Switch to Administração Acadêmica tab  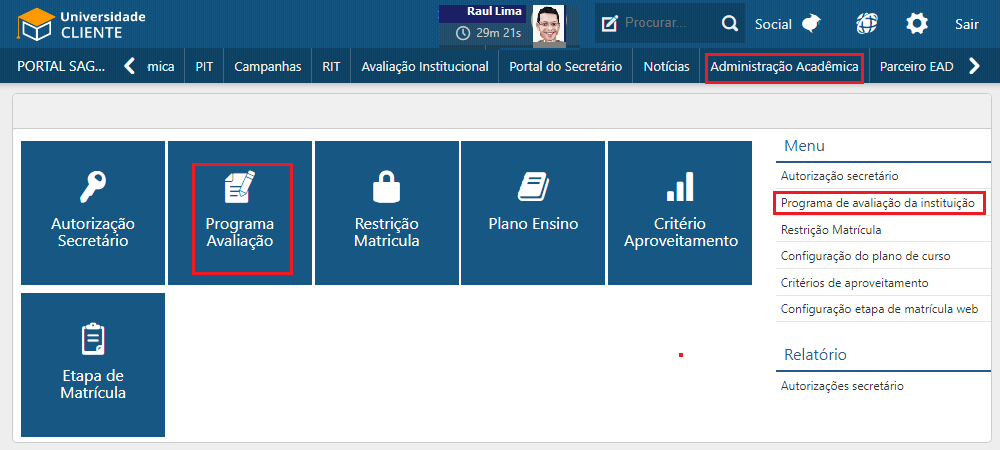click(x=784, y=67)
